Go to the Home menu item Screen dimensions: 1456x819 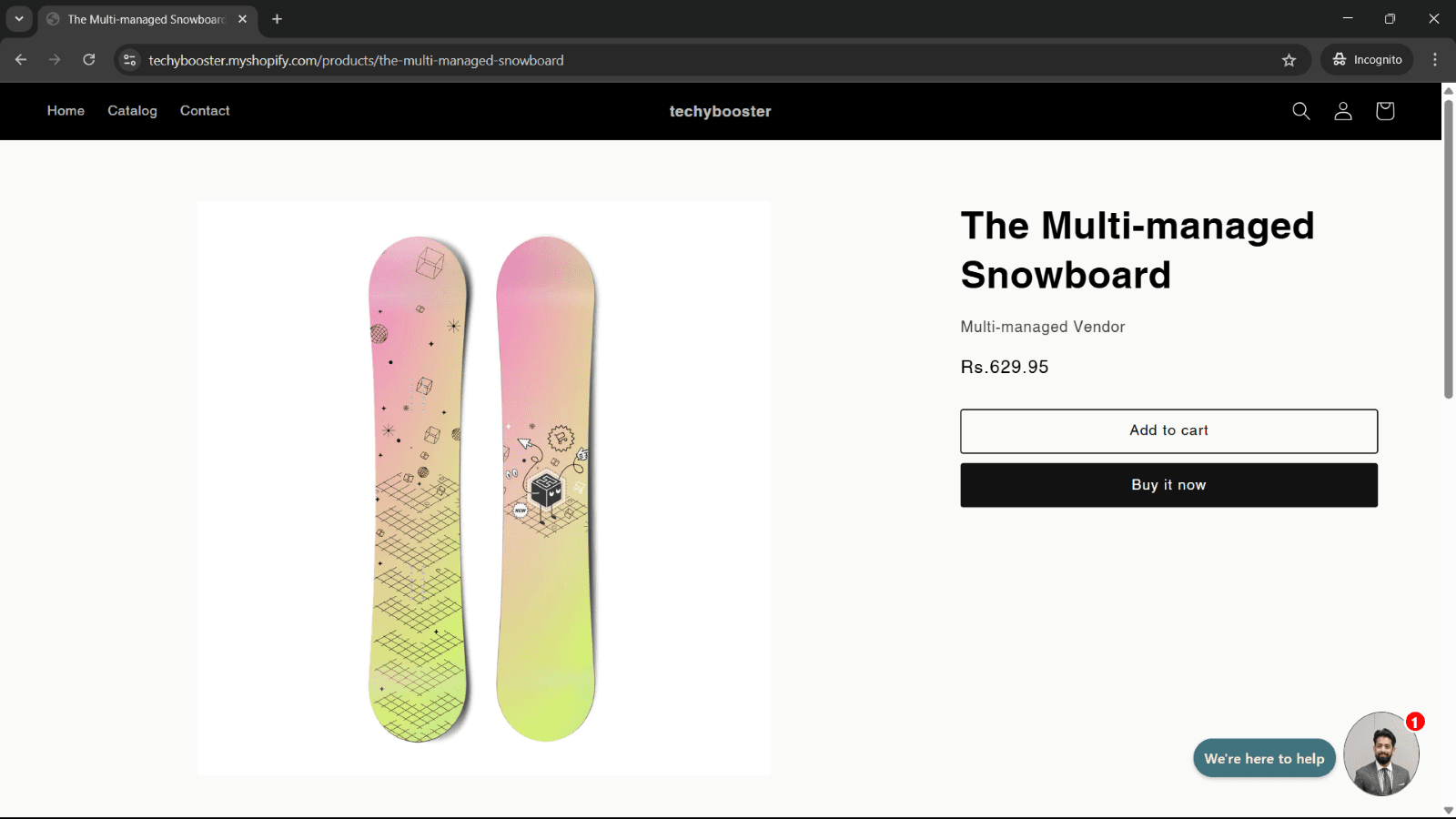click(66, 111)
